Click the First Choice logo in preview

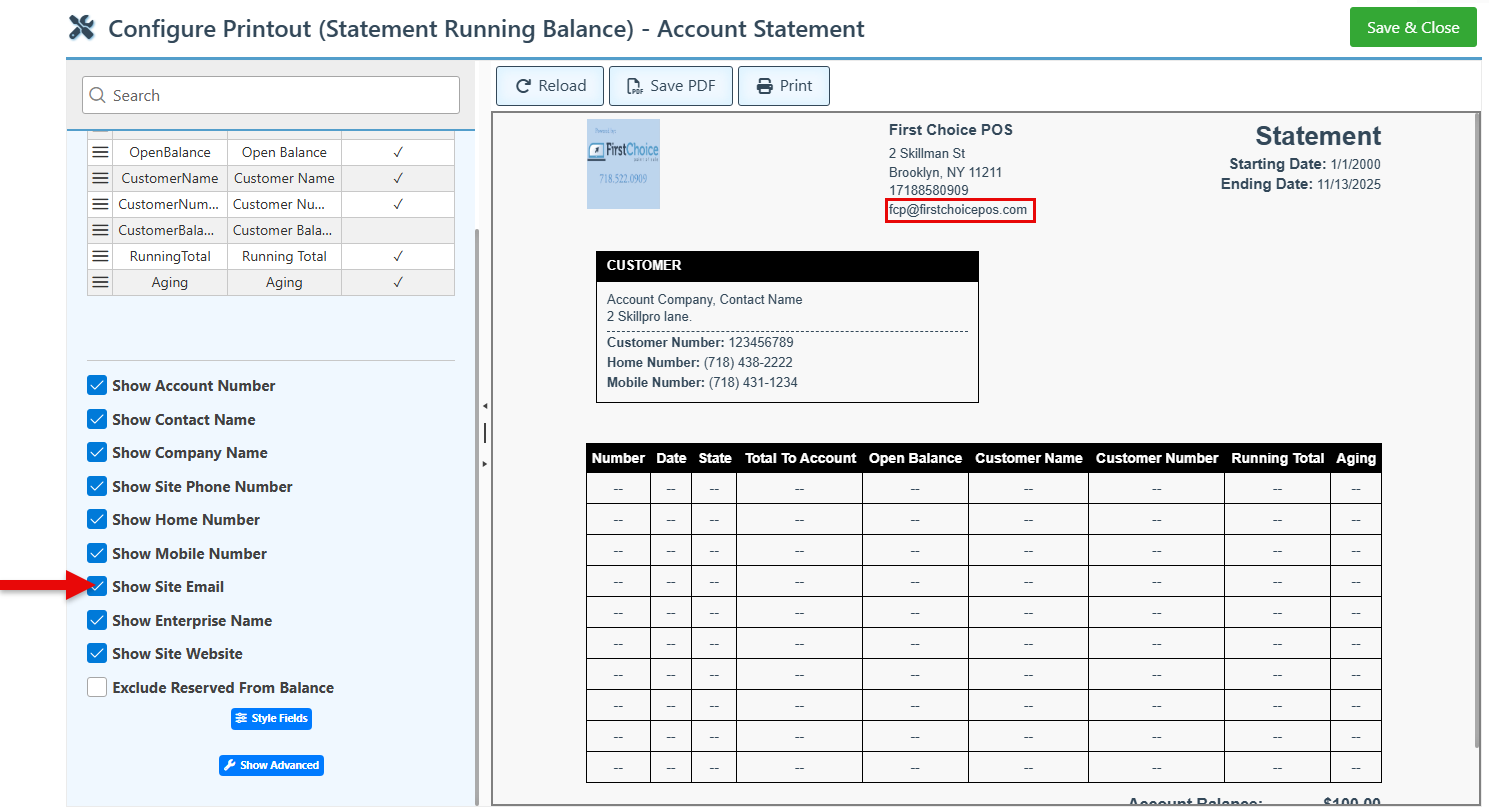[623, 164]
